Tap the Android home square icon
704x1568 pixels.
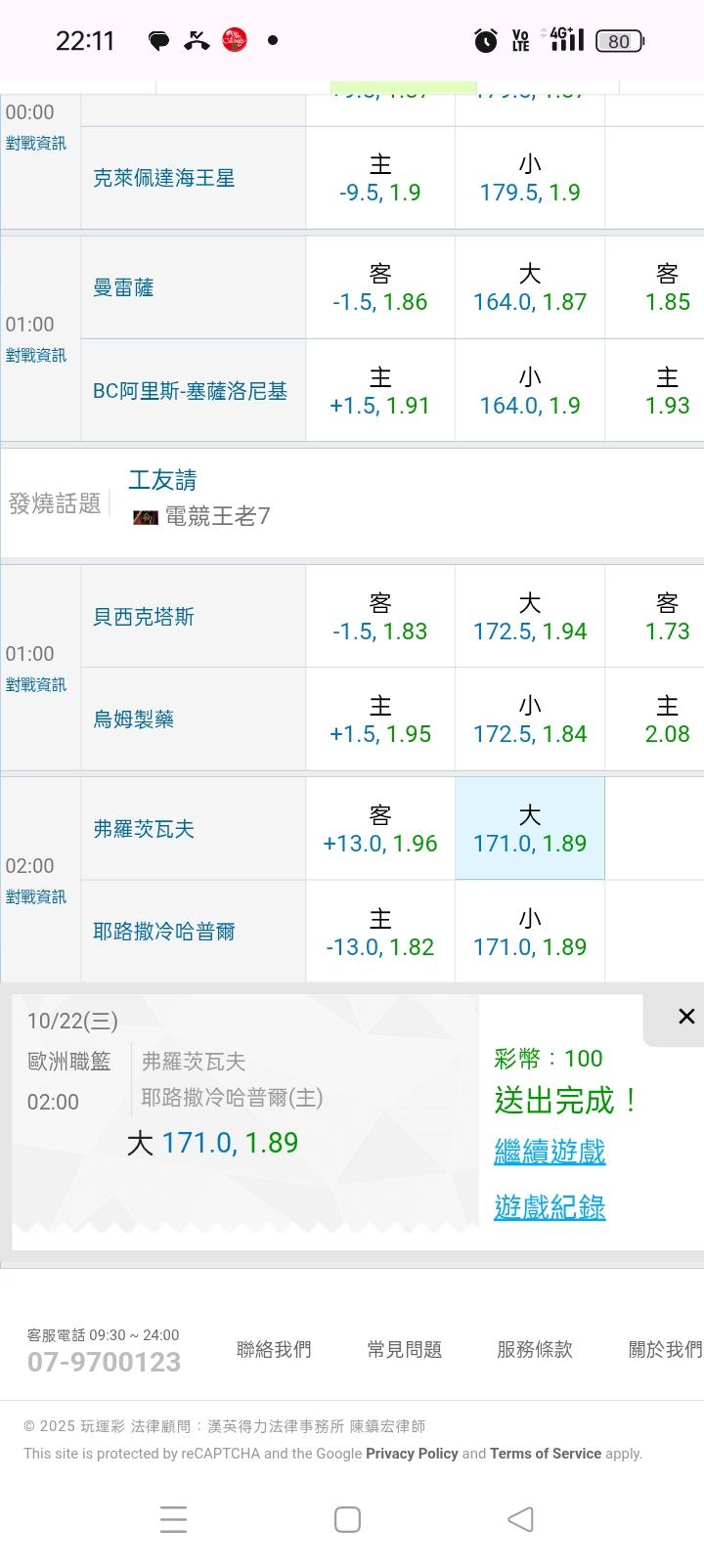(347, 1519)
